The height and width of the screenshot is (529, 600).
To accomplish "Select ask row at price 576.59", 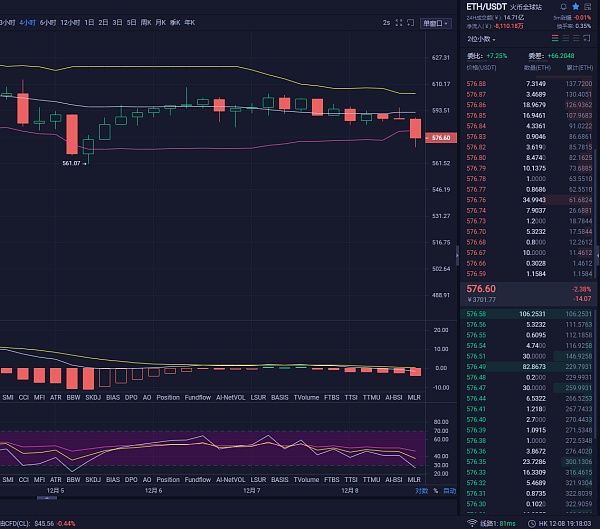I will tap(529, 274).
